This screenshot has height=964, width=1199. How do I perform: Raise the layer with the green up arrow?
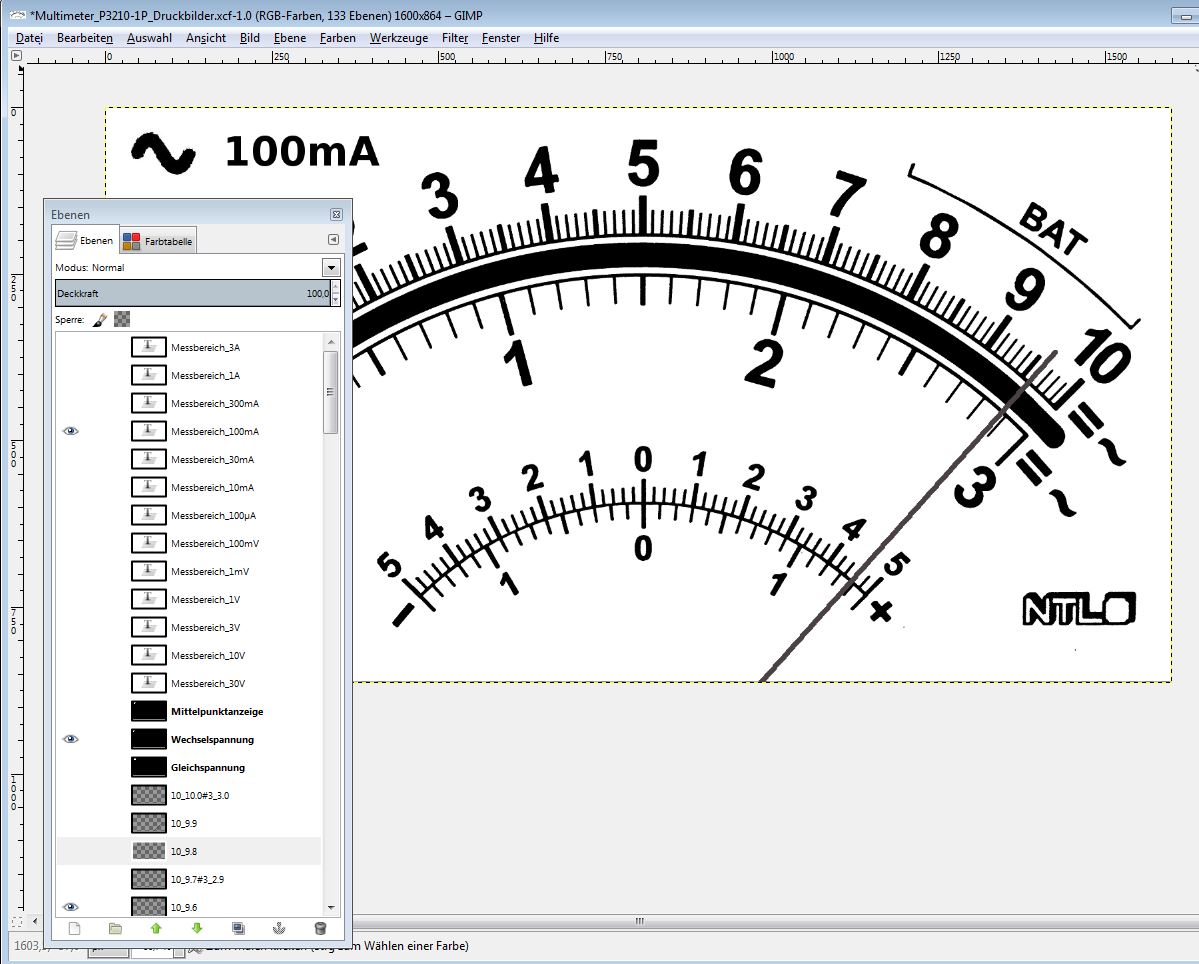click(x=156, y=928)
